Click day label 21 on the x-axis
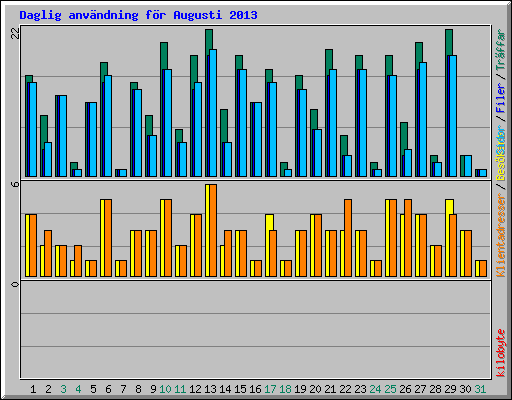 pyautogui.click(x=330, y=389)
